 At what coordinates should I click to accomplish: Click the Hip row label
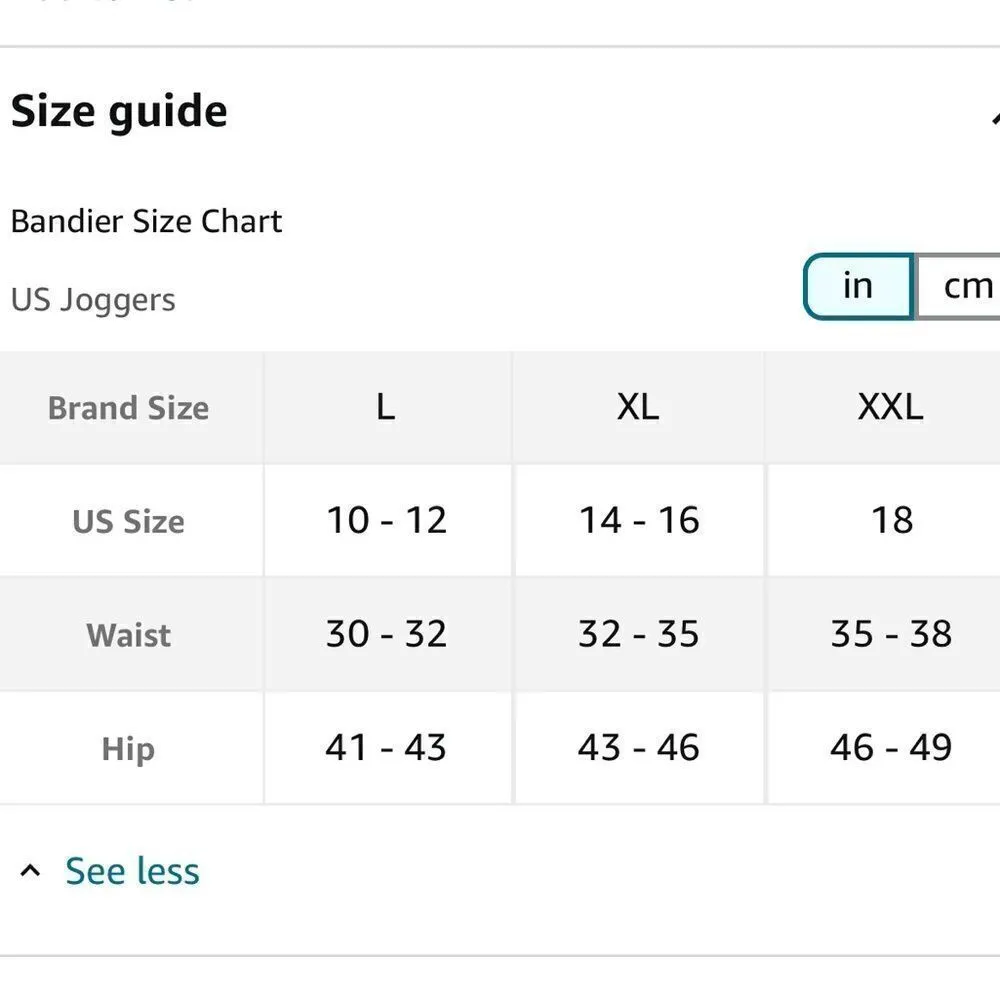(x=128, y=749)
